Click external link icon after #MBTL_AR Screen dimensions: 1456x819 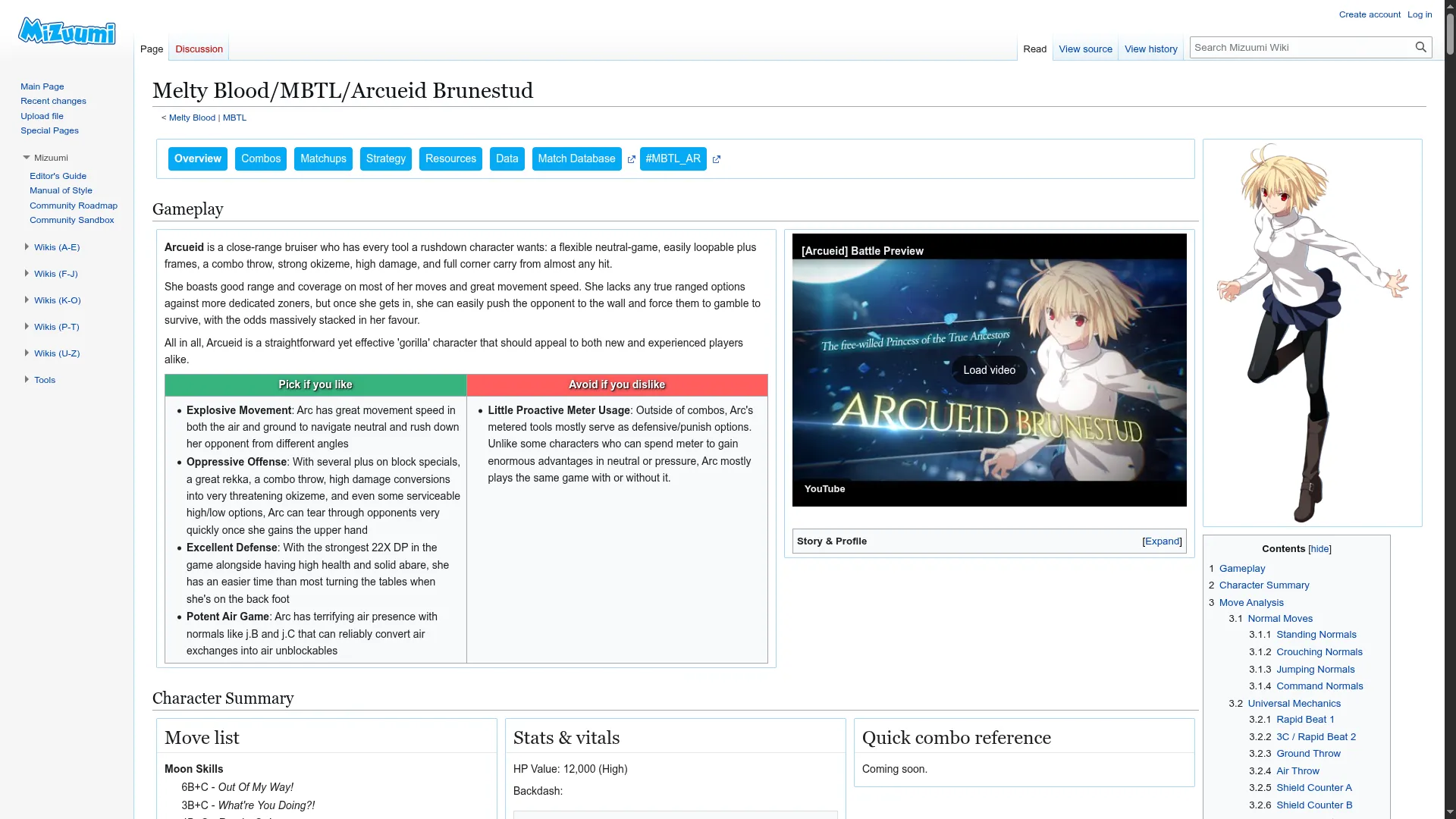tap(716, 159)
